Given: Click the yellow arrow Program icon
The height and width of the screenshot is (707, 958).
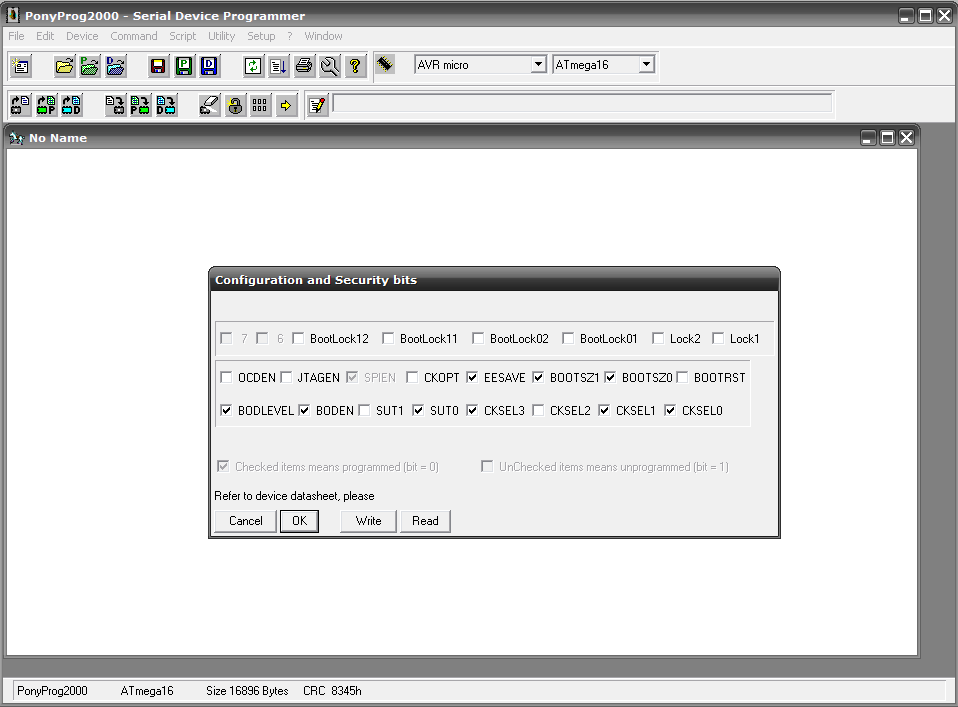Looking at the screenshot, I should [x=286, y=105].
